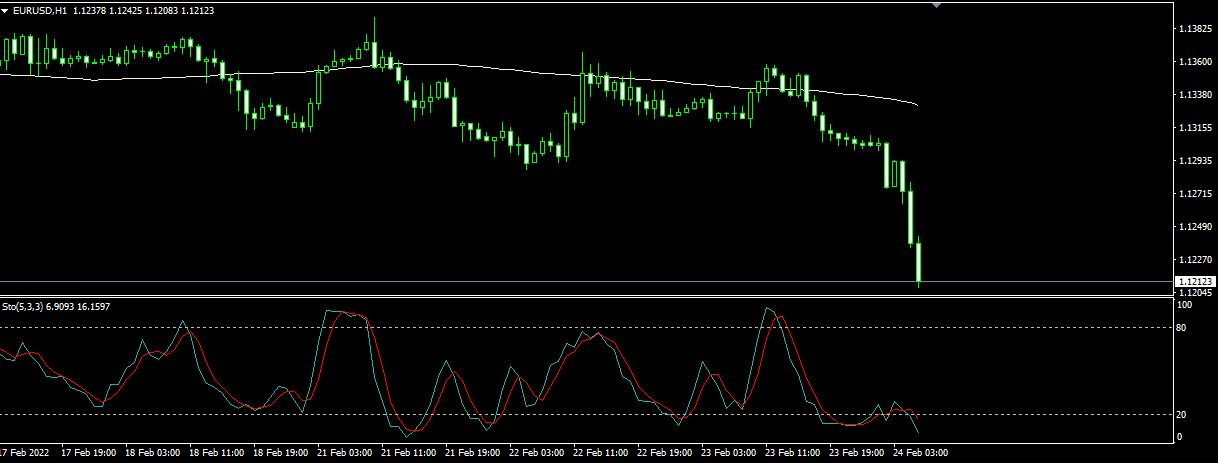Click the 17 Feb 2022 date label
Screen dimensions: 1218x463
[25, 452]
